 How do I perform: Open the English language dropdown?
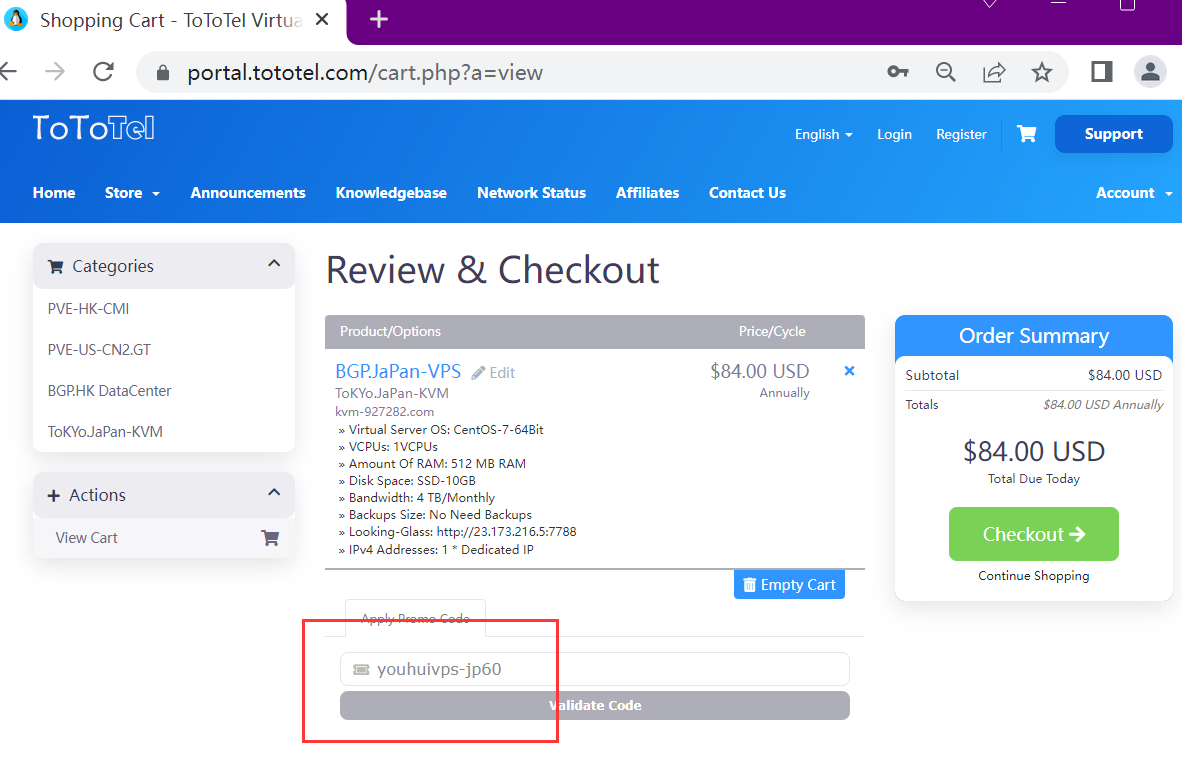(x=823, y=134)
